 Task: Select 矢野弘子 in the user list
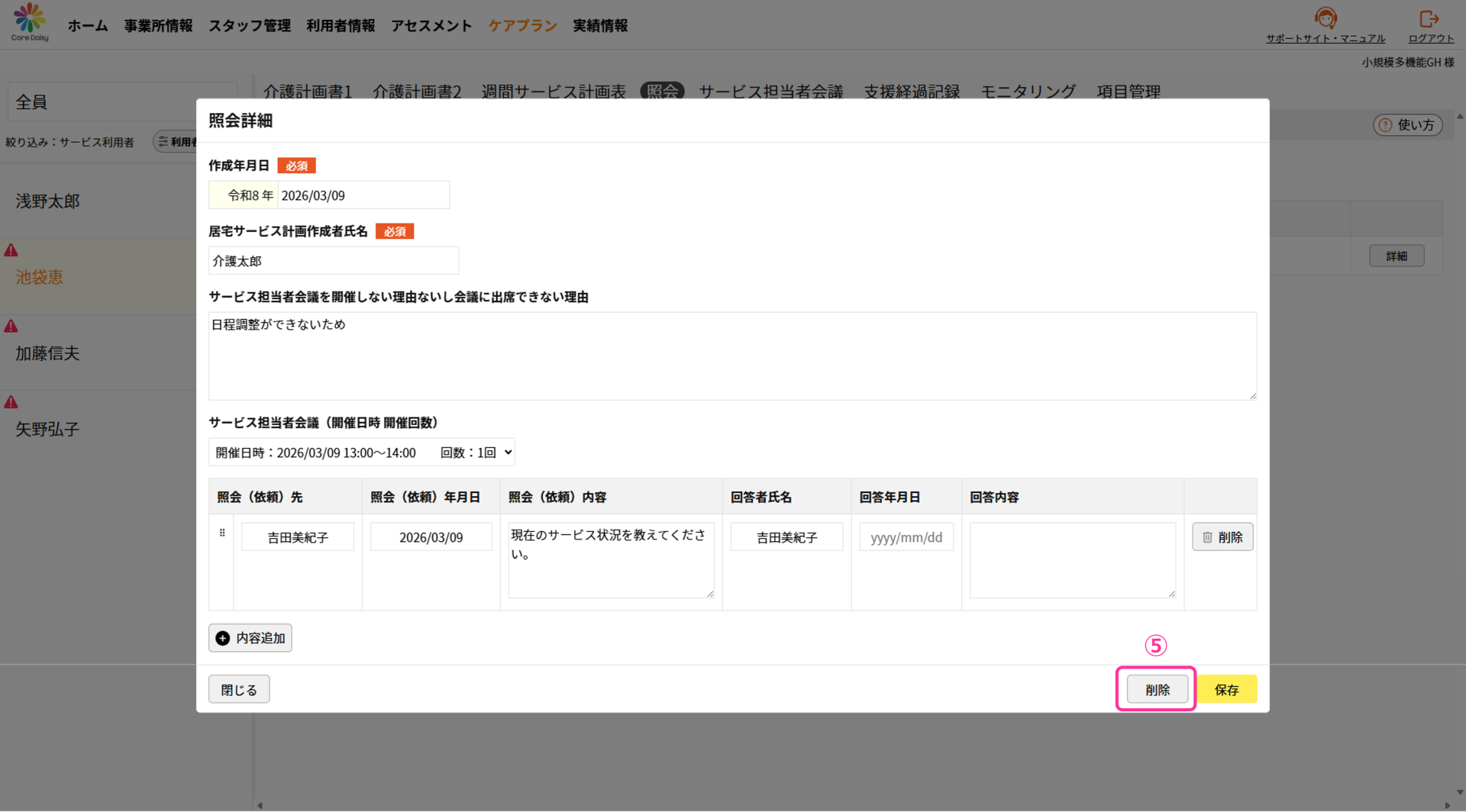[x=47, y=430]
